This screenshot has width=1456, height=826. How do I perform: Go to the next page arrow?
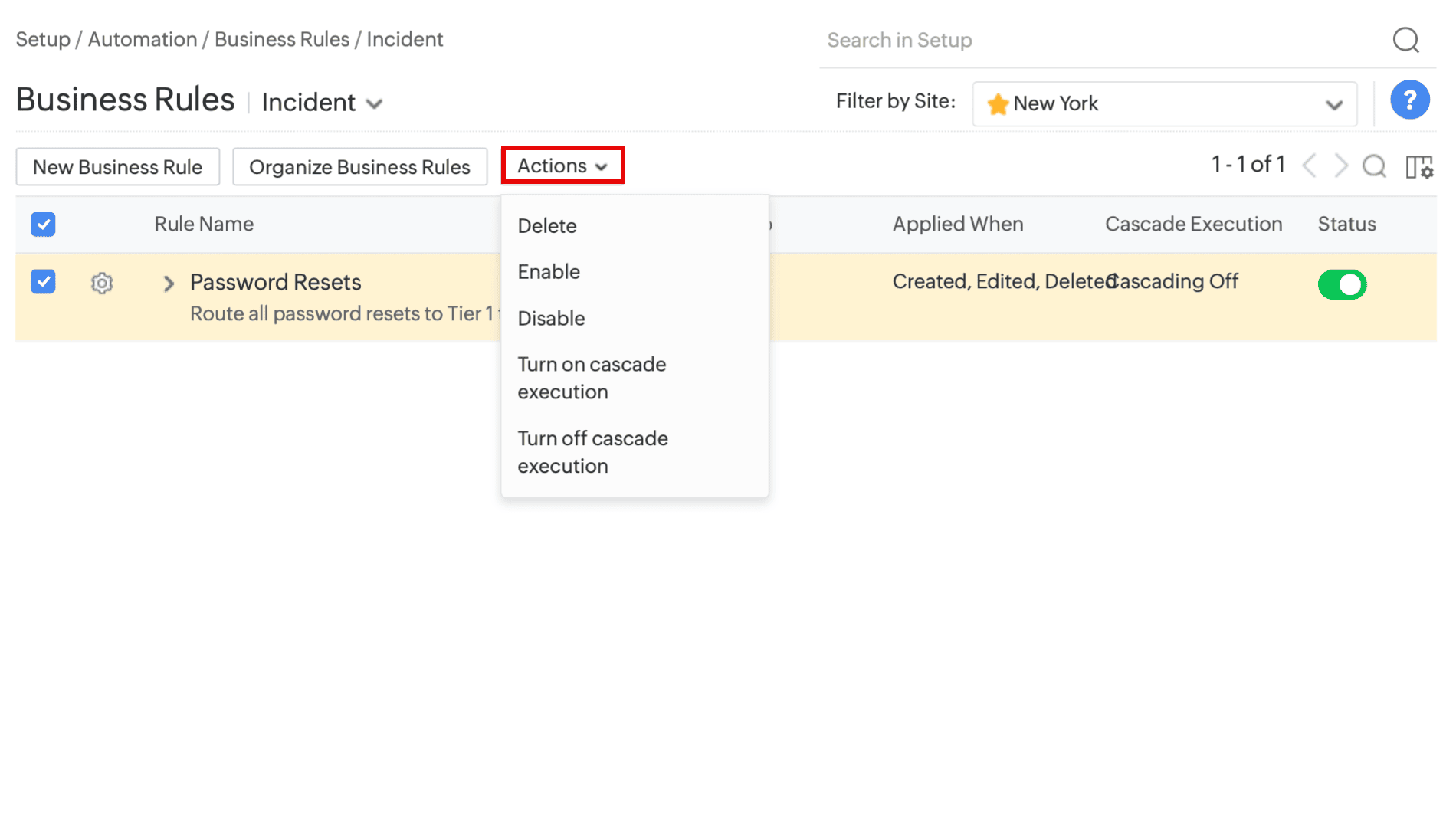pos(1341,166)
